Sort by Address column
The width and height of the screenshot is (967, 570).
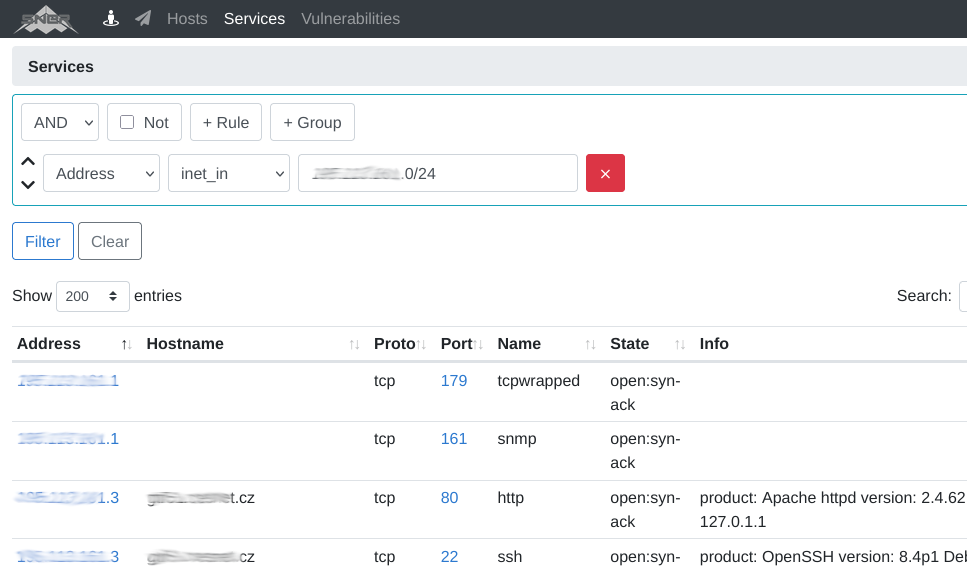point(74,344)
